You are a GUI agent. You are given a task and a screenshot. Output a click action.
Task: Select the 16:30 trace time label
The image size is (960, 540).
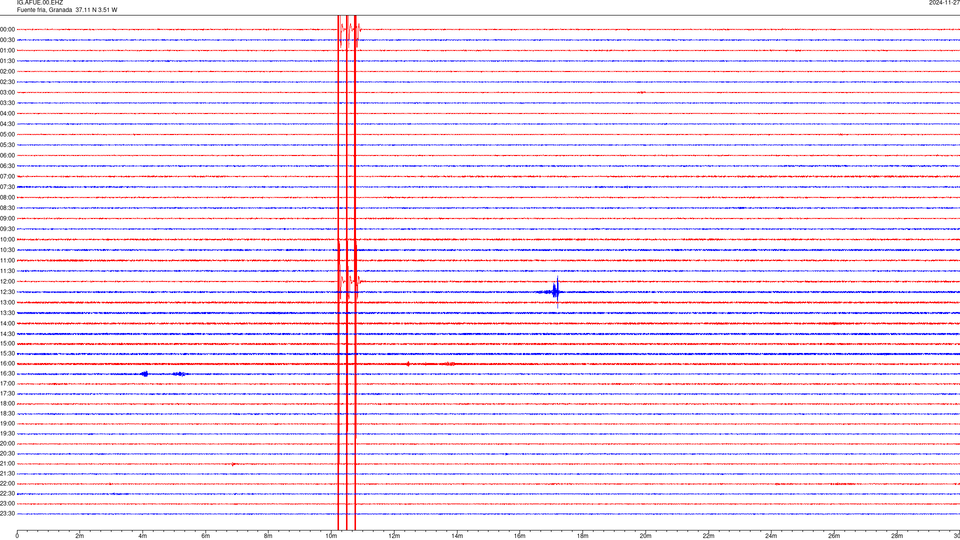7,373
